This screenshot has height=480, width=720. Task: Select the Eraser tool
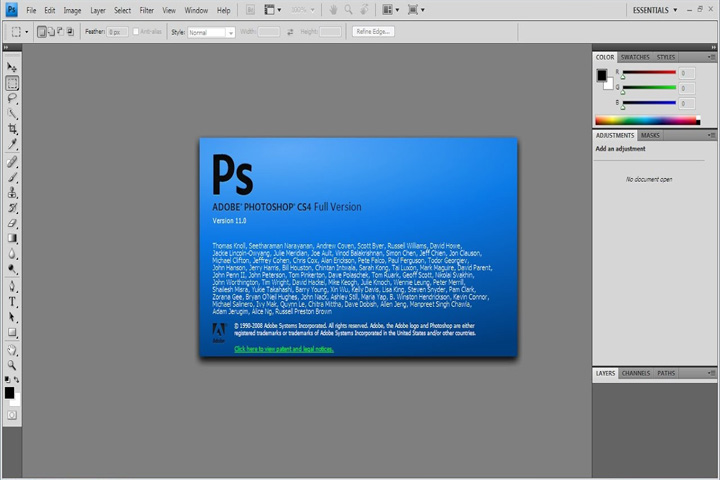(12, 223)
